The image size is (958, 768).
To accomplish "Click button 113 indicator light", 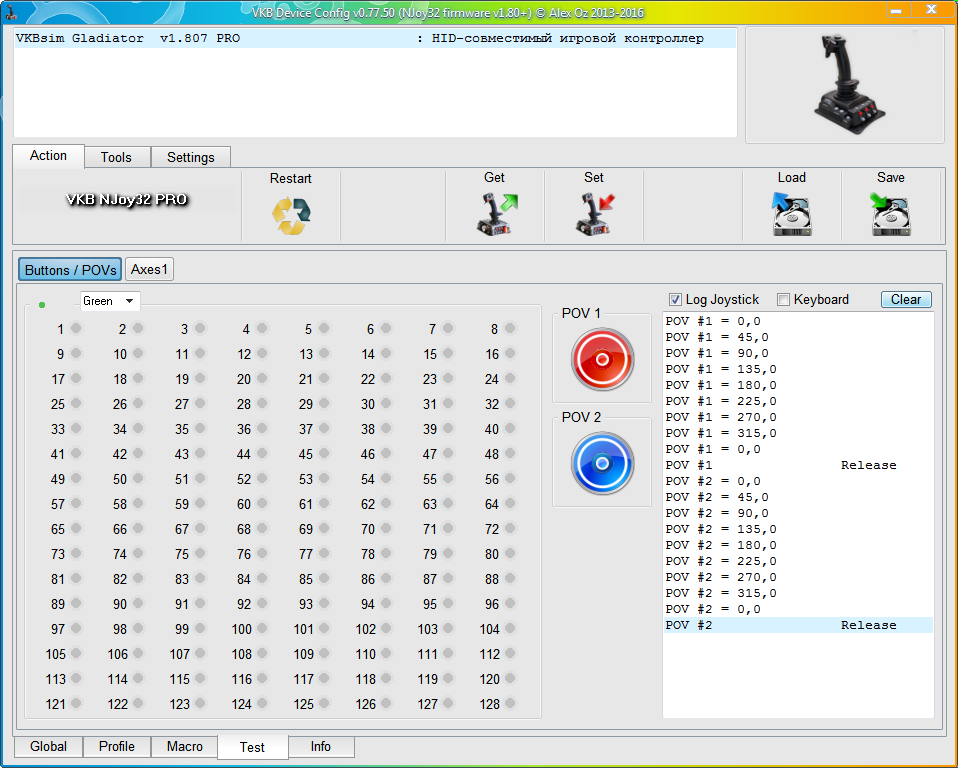I will [76, 678].
